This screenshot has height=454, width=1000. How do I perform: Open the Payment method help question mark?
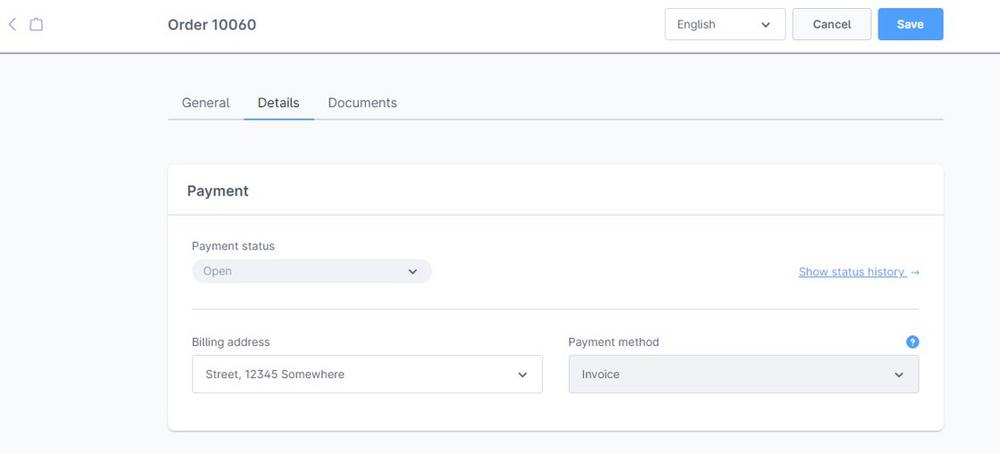[x=913, y=342]
